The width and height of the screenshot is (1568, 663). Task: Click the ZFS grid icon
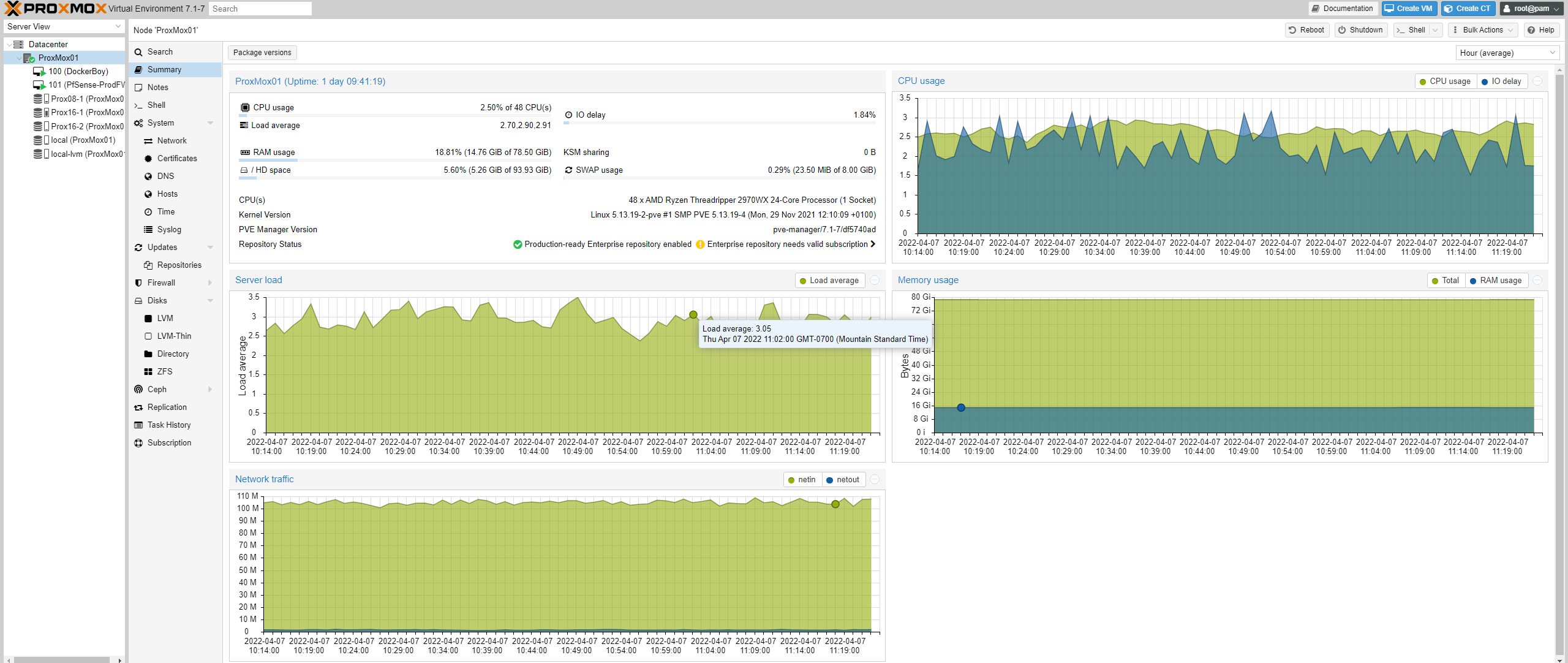pos(148,372)
